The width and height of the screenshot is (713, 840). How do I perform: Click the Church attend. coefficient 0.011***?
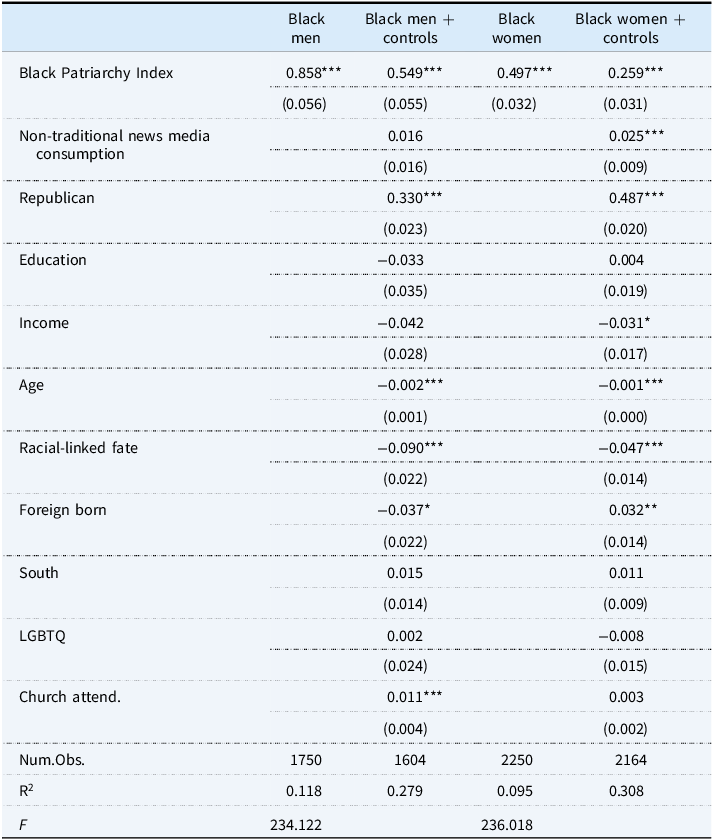[x=415, y=697]
